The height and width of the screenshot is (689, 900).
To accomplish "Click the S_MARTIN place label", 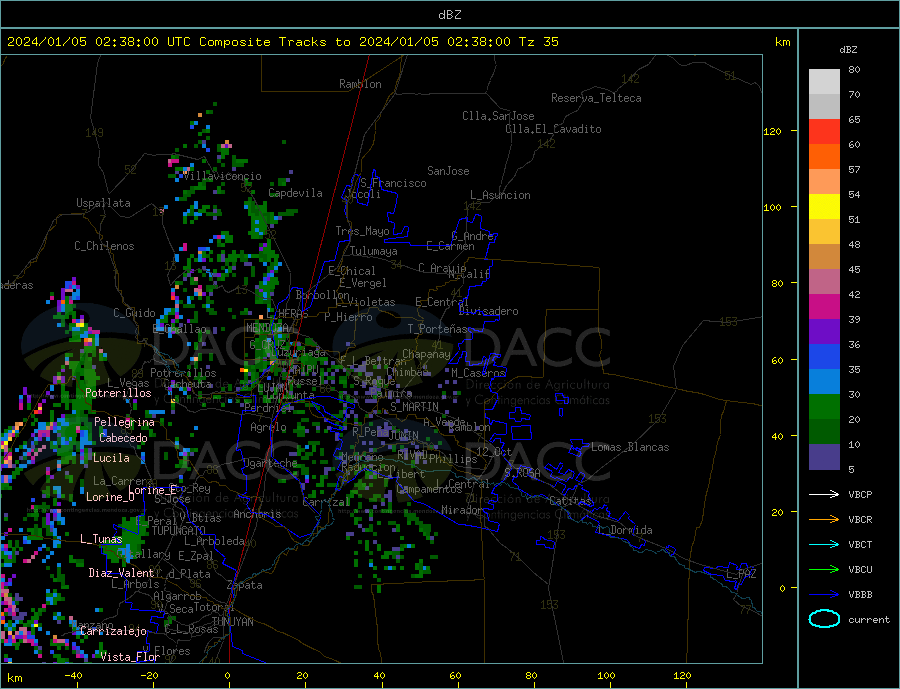I will 414,407.
